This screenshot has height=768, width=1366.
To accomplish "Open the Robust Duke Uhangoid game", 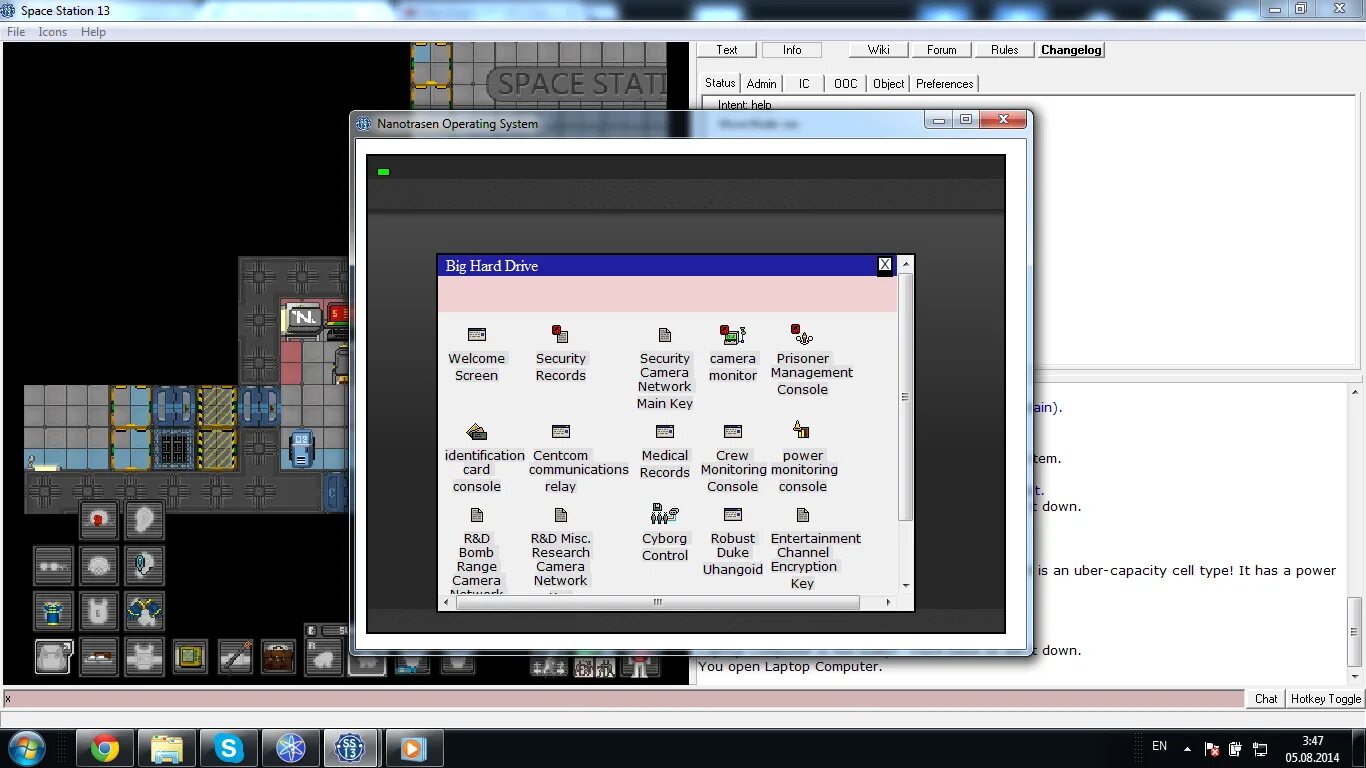I will (x=733, y=515).
